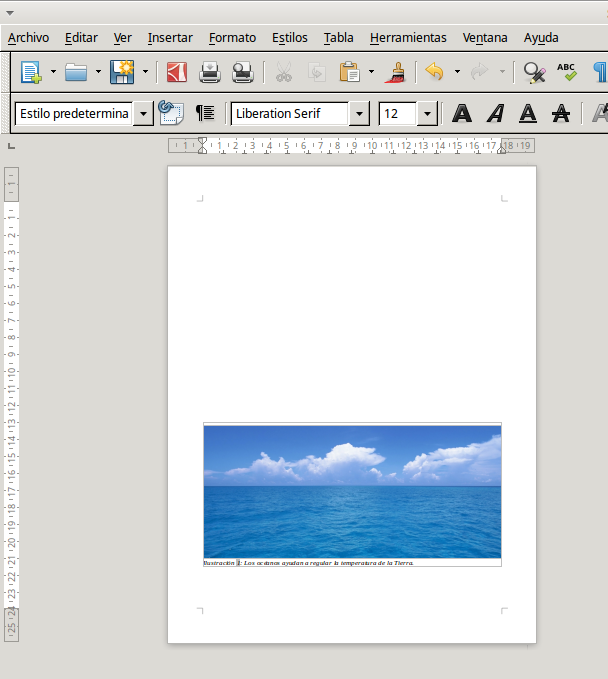This screenshot has height=679, width=608.
Task: Export directly as PDF icon
Action: point(177,72)
